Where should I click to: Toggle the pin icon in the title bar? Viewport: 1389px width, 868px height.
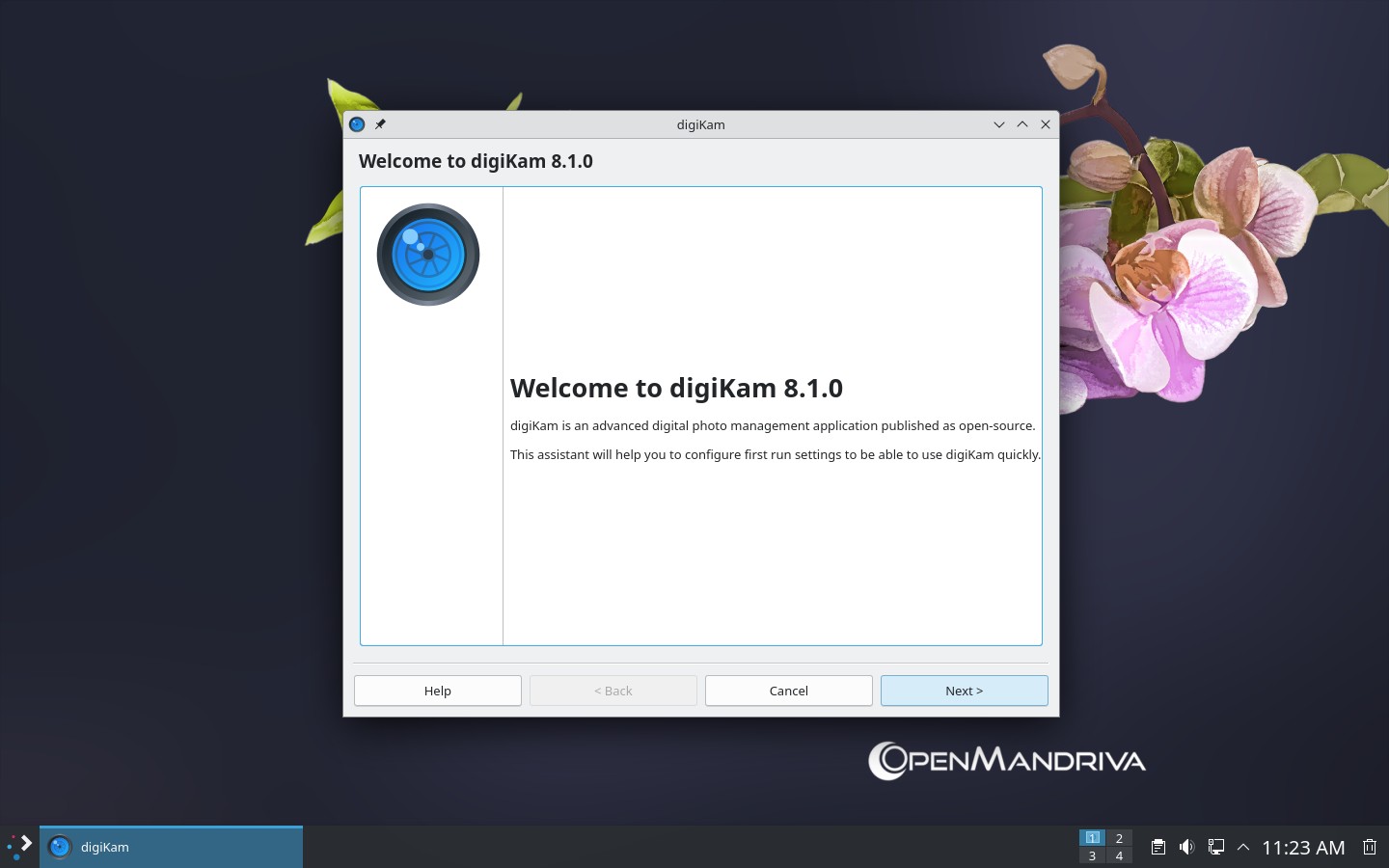click(380, 124)
